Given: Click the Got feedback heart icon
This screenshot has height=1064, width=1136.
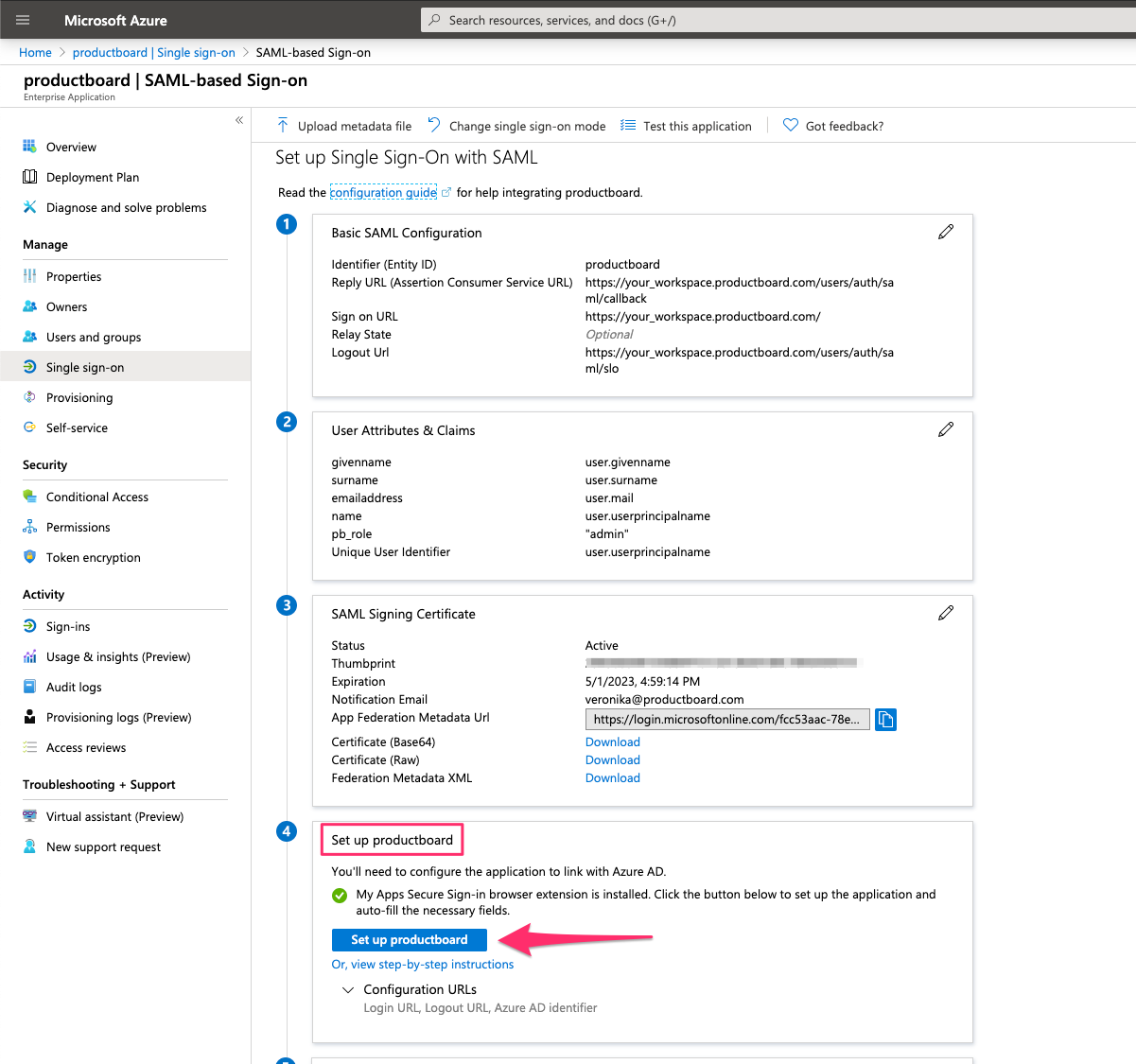Looking at the screenshot, I should [791, 126].
